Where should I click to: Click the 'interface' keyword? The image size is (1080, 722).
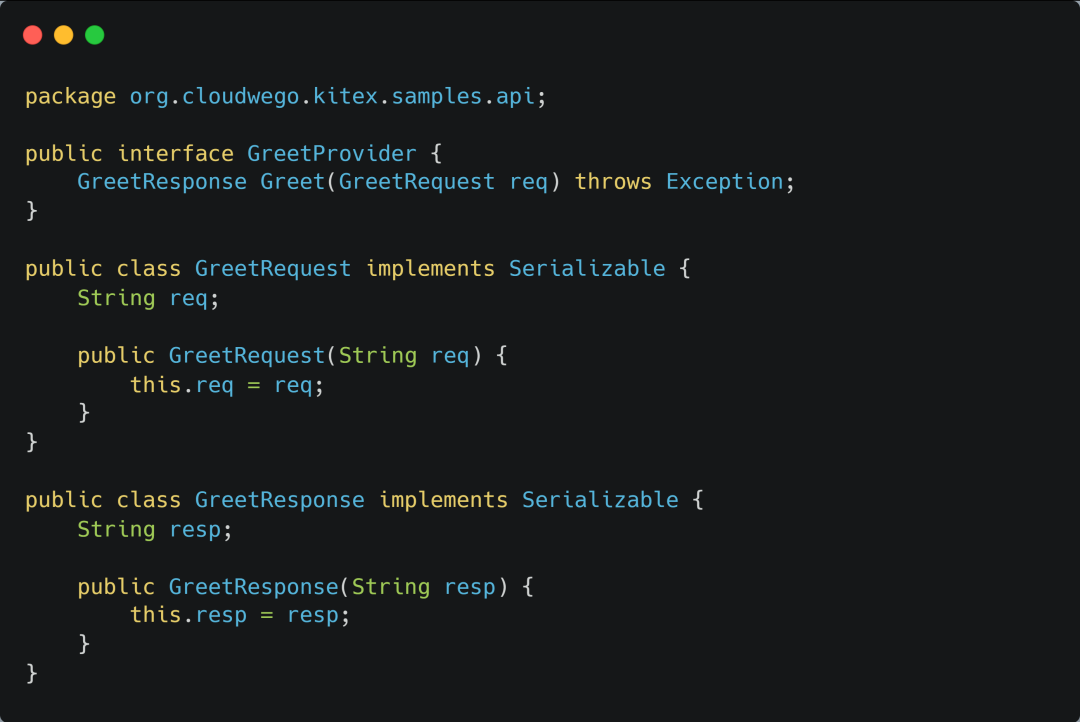coord(175,154)
